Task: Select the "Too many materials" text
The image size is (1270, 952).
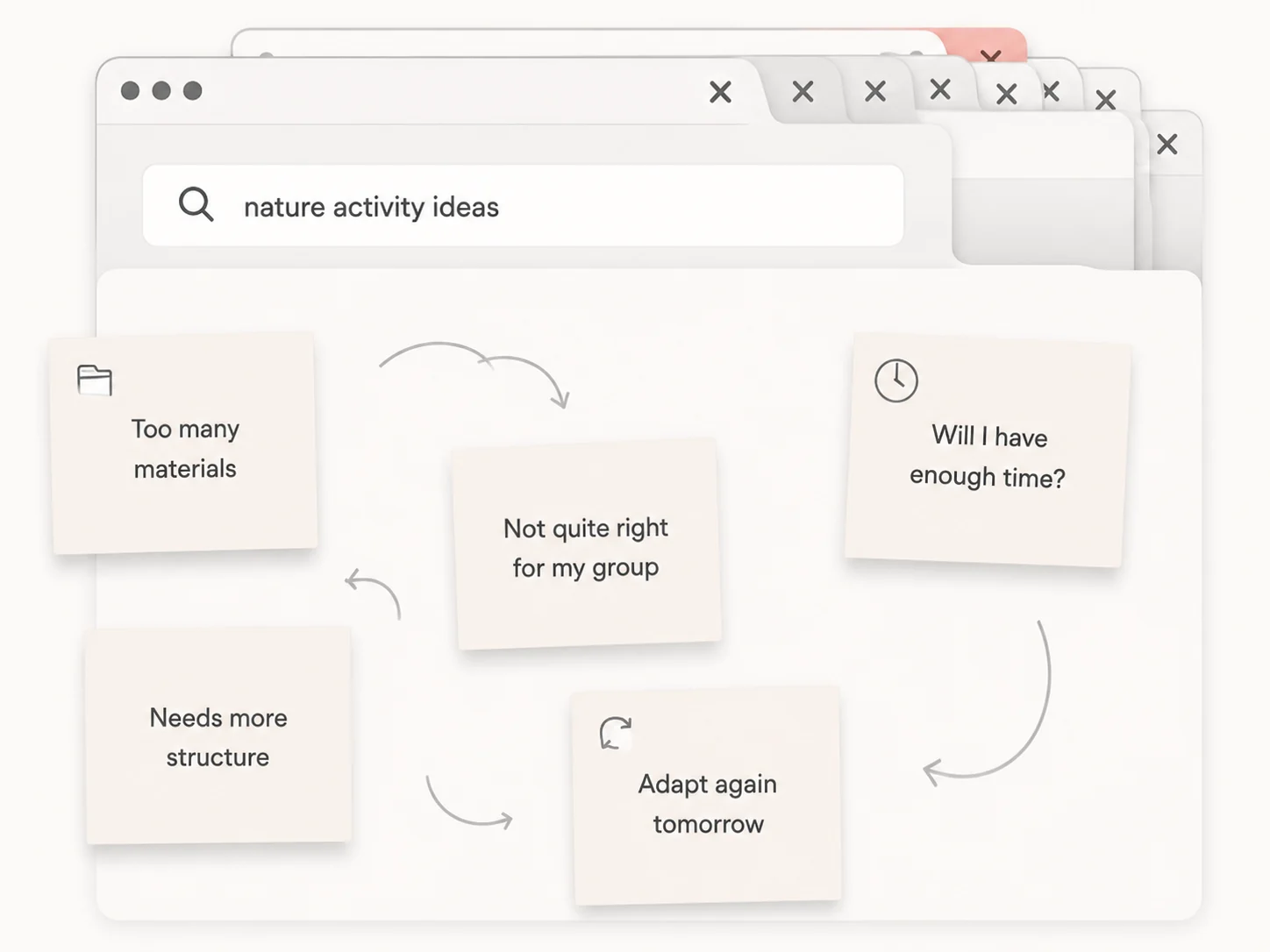Action: click(185, 449)
